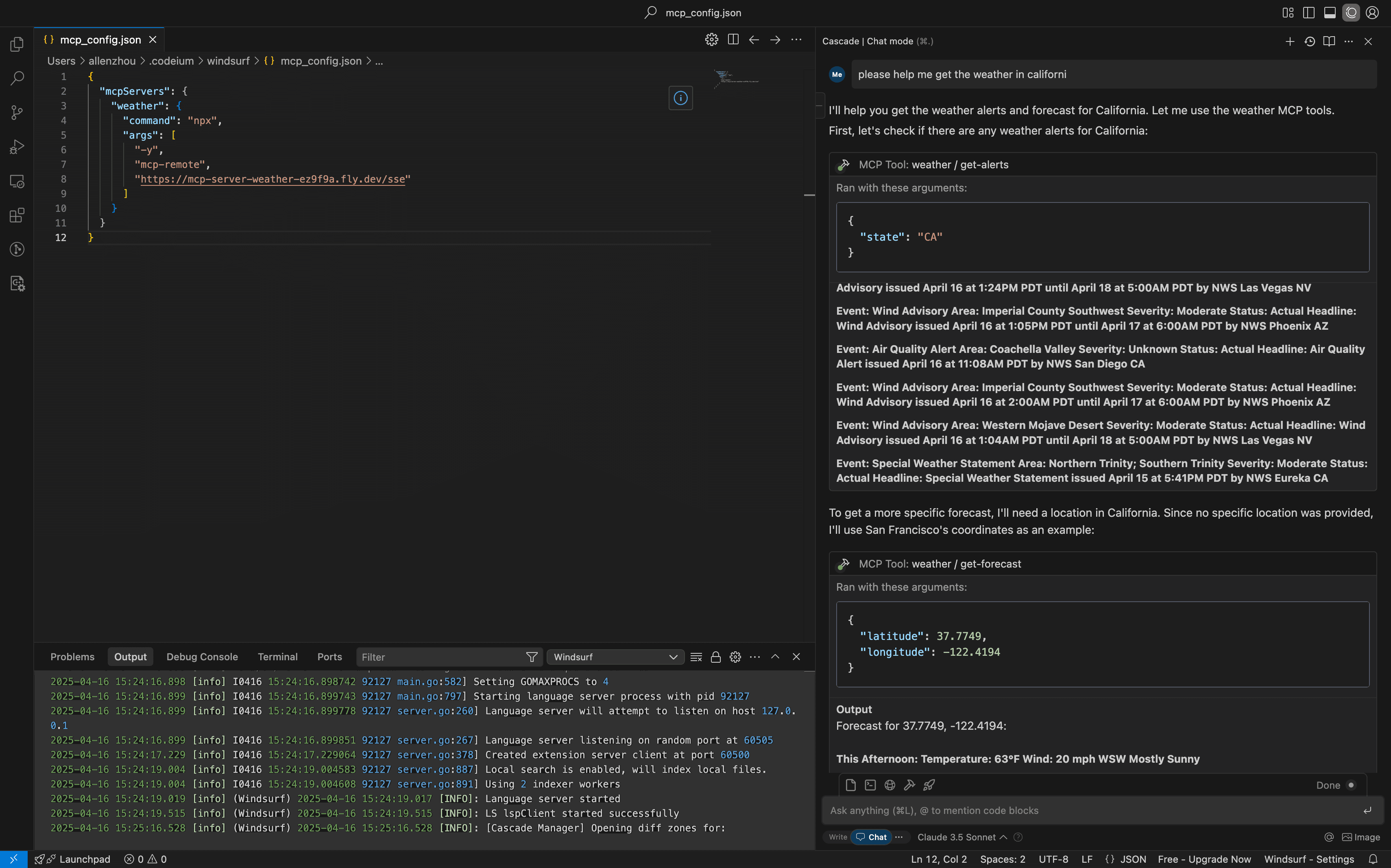The height and width of the screenshot is (868, 1391).
Task: Open the mcp-server-weather fly.dev link
Action: pos(273,179)
